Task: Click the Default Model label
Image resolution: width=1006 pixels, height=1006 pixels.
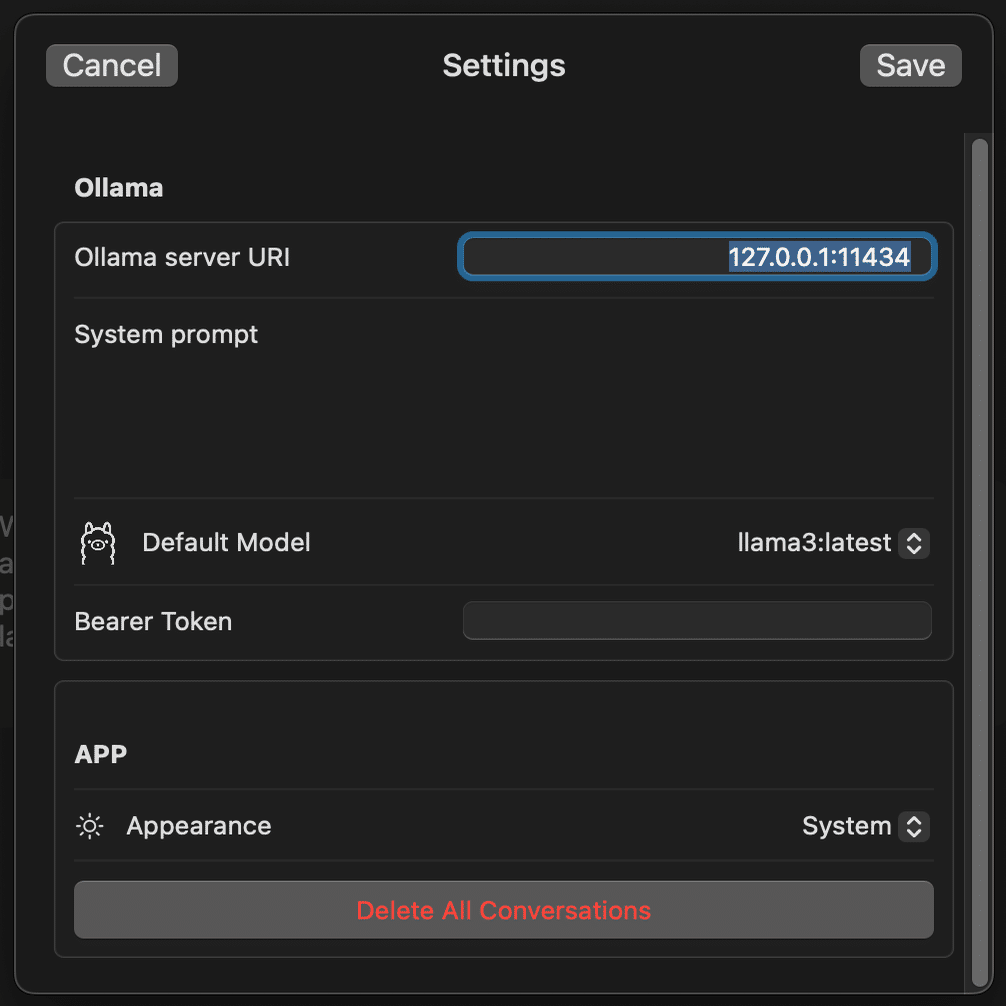Action: pyautogui.click(x=226, y=543)
